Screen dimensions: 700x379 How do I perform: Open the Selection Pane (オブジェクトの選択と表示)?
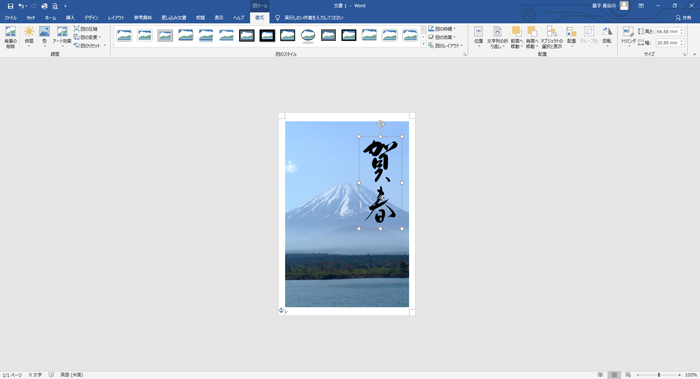tap(552, 37)
